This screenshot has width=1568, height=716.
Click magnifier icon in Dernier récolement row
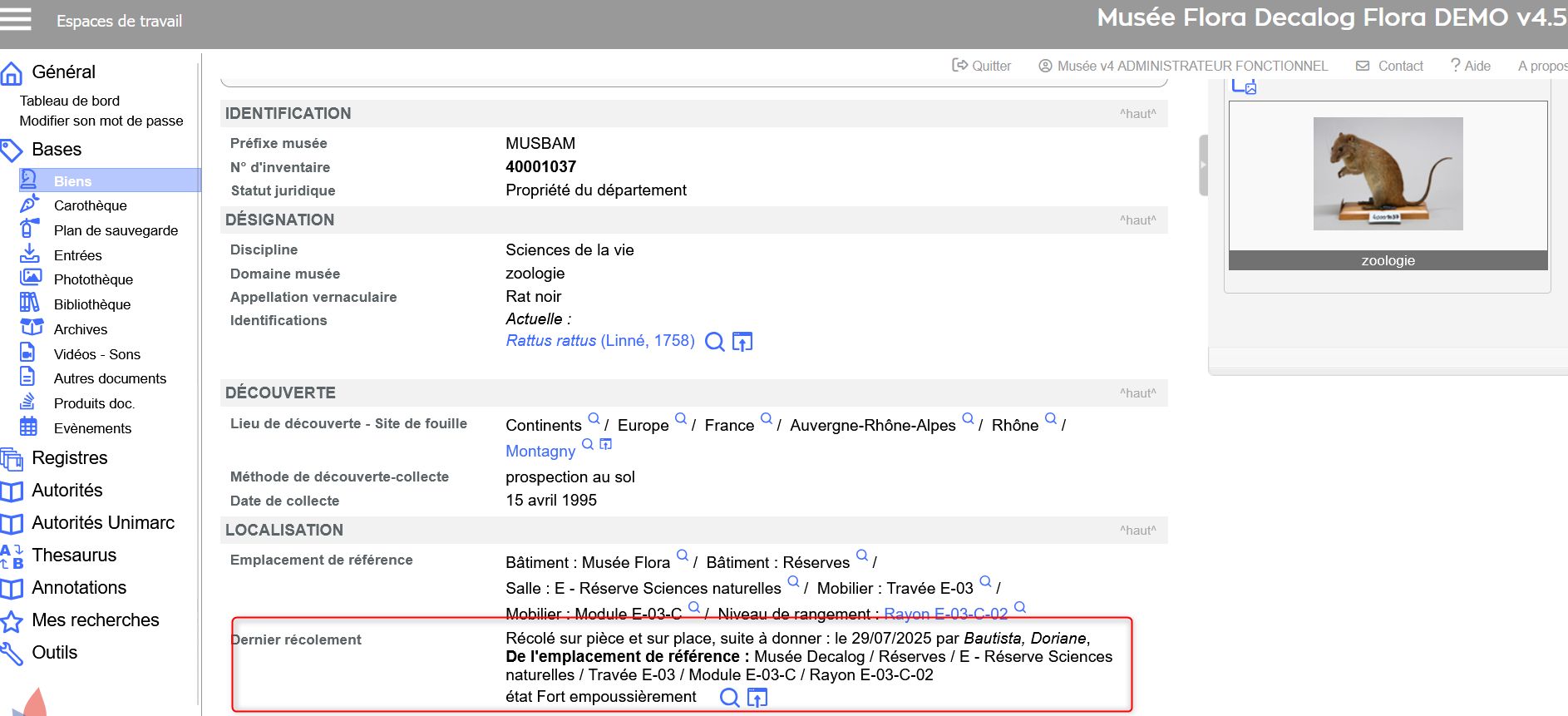pos(729,698)
